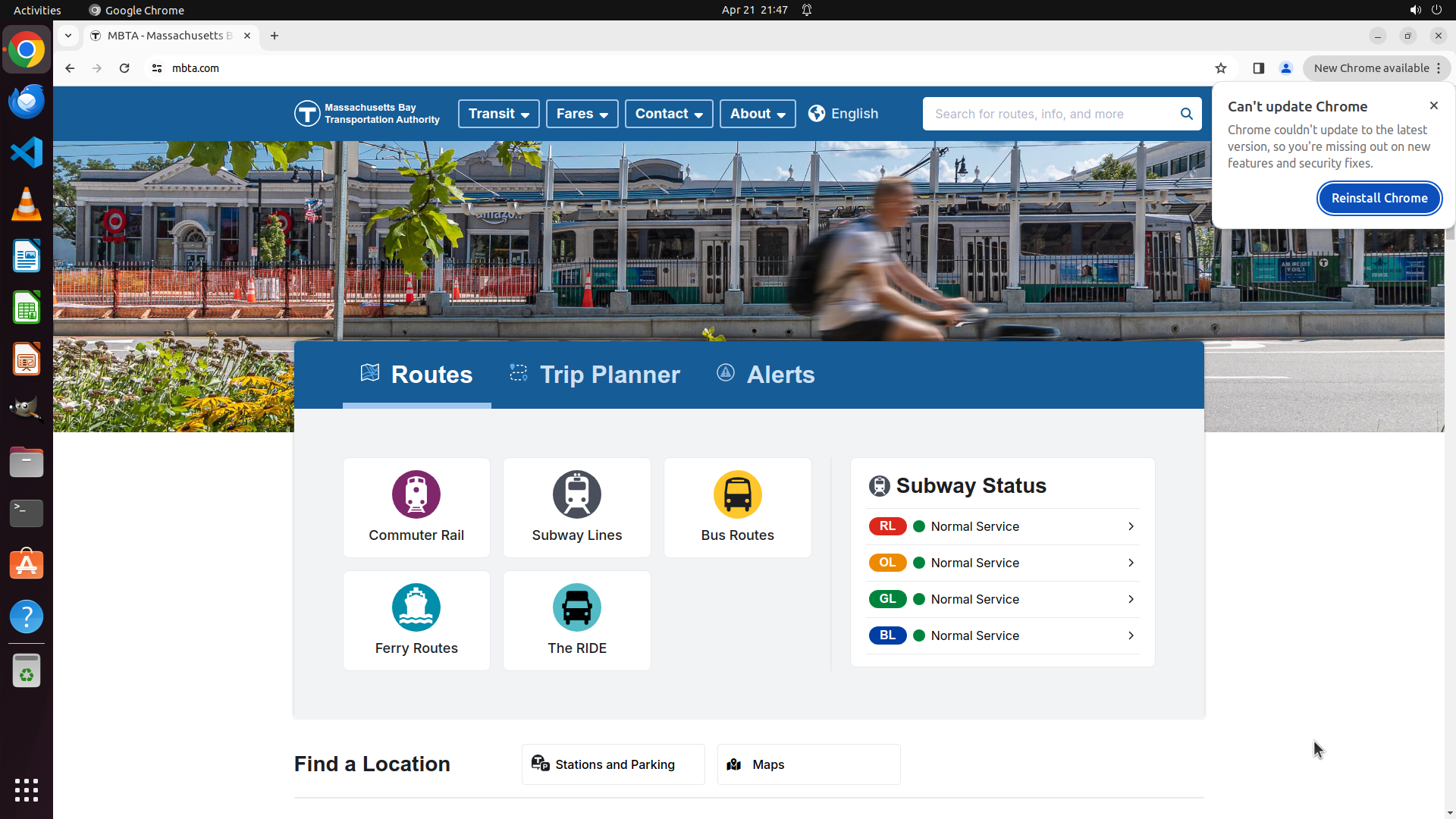Image resolution: width=1456 pixels, height=819 pixels.
Task: Expand the About dropdown menu
Action: click(x=757, y=114)
